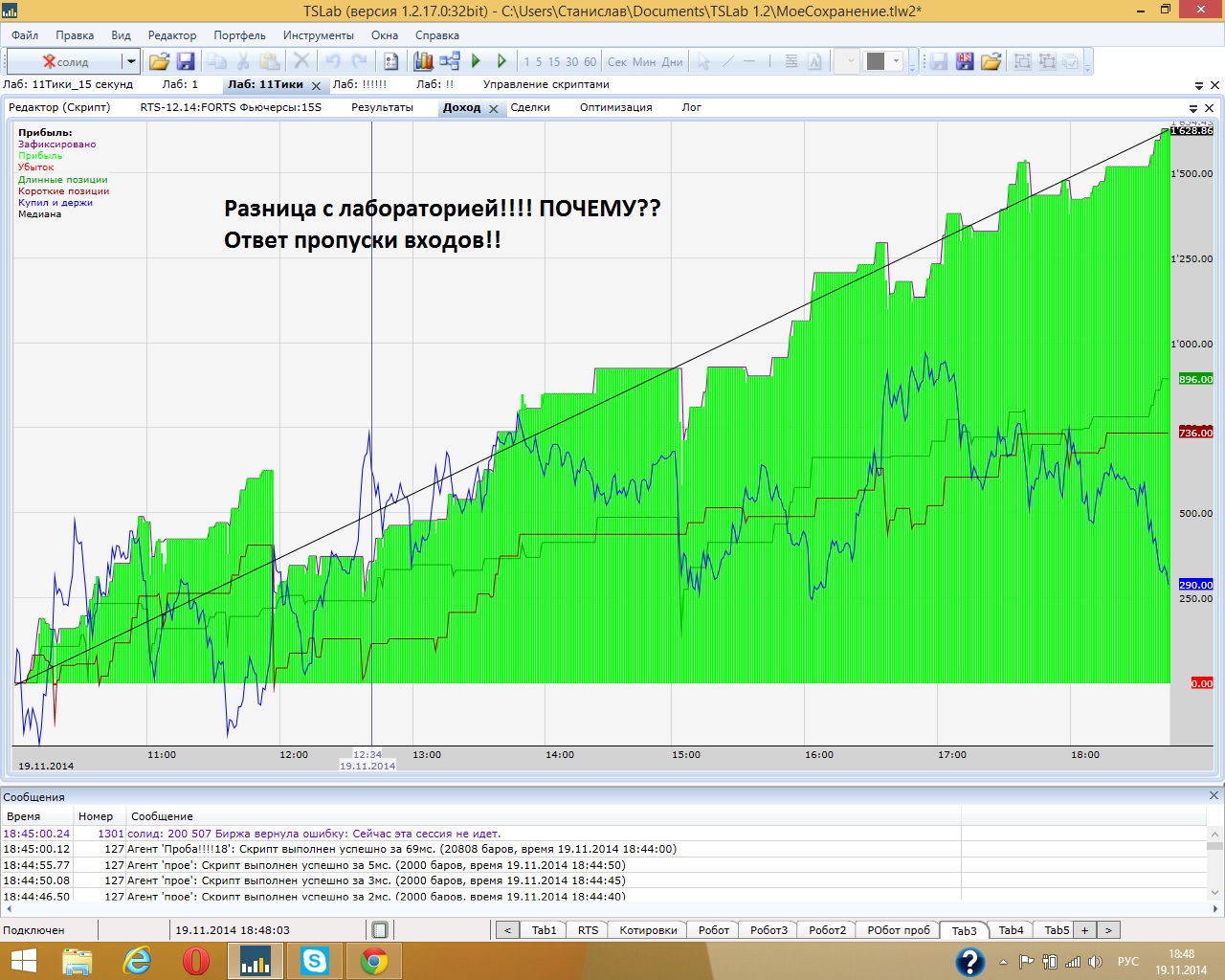Click the save with flag icon
Image resolution: width=1225 pixels, height=980 pixels.
point(965,62)
